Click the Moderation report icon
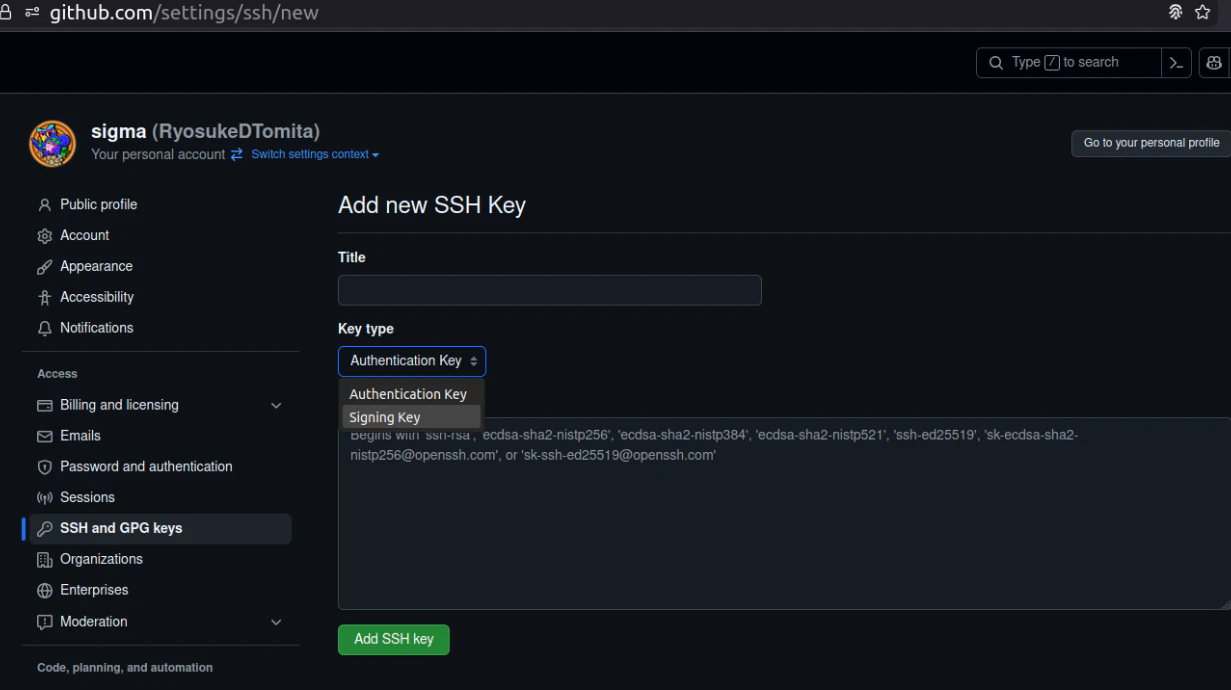This screenshot has width=1231, height=690. point(44,622)
